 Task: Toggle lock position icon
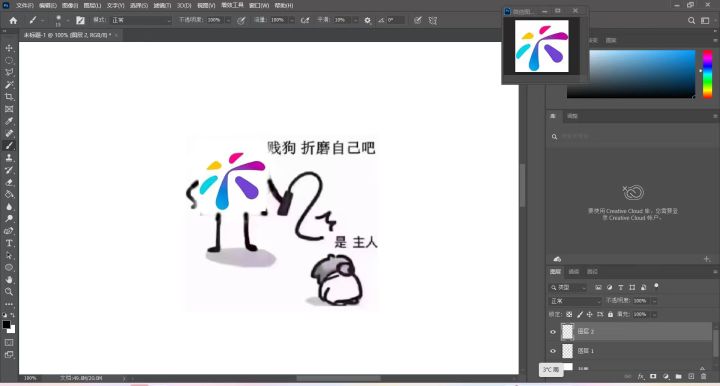click(590, 314)
